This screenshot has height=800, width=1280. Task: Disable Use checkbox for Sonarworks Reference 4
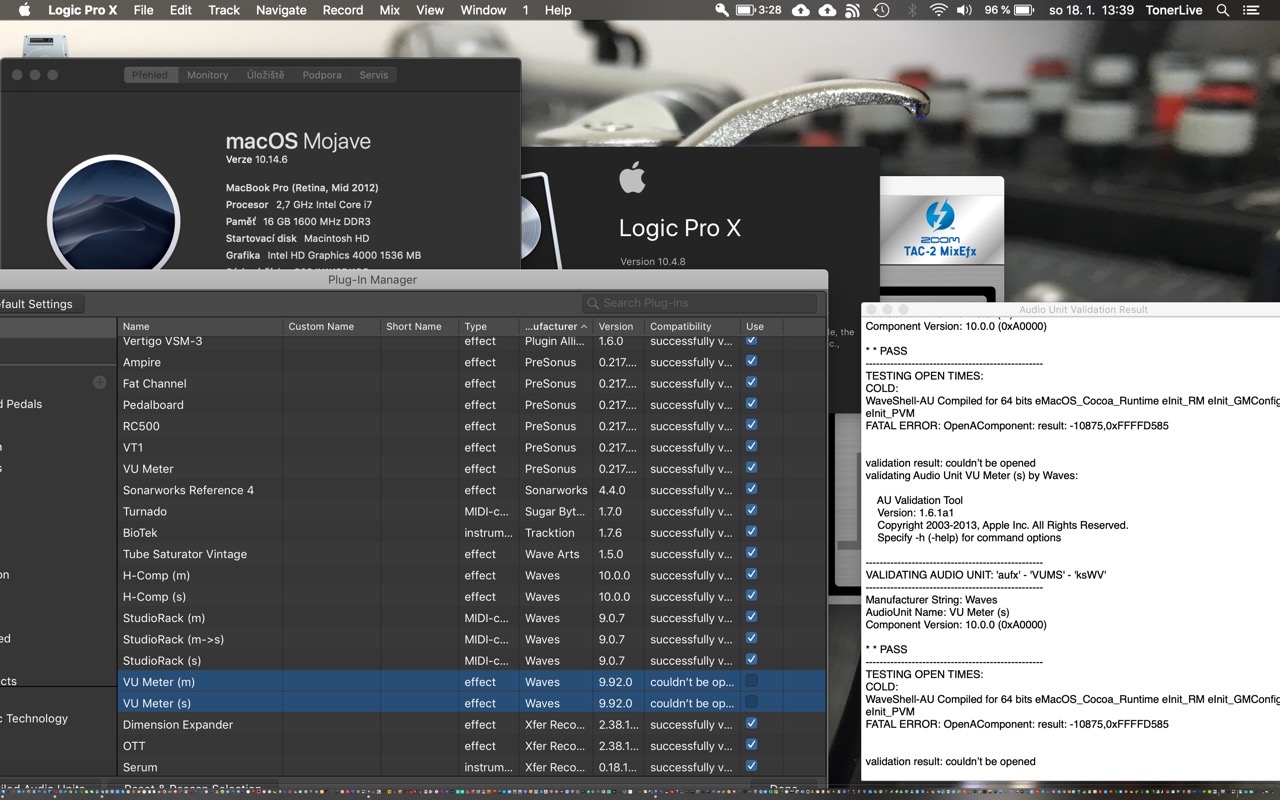(751, 489)
